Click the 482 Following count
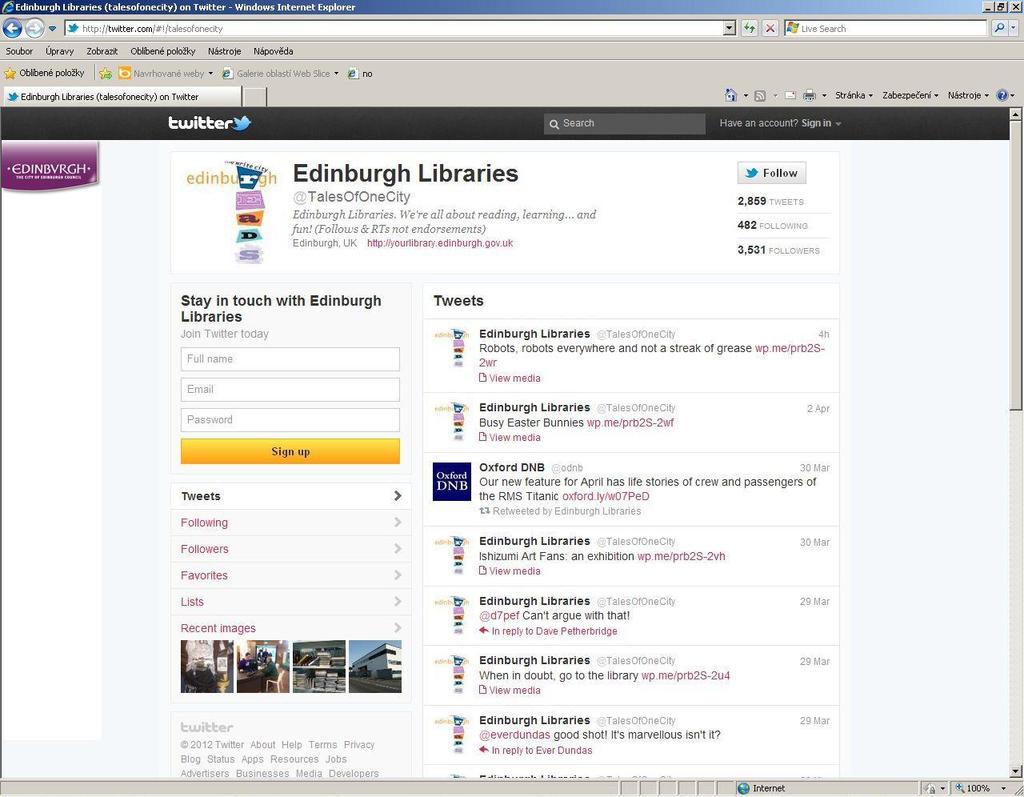The image size is (1024, 797). (773, 225)
